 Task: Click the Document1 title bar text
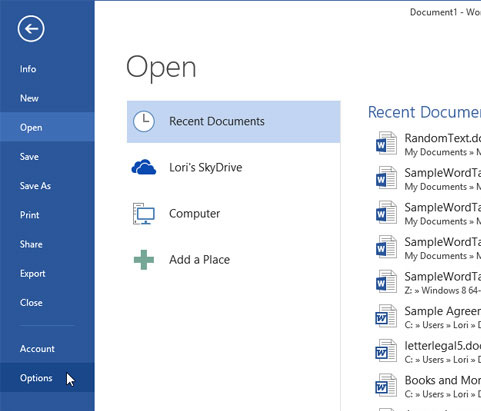445,12
